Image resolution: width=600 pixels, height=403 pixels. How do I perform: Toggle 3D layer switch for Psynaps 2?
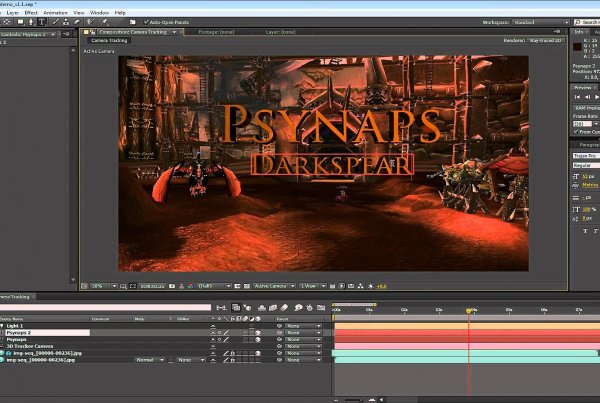[x=258, y=333]
